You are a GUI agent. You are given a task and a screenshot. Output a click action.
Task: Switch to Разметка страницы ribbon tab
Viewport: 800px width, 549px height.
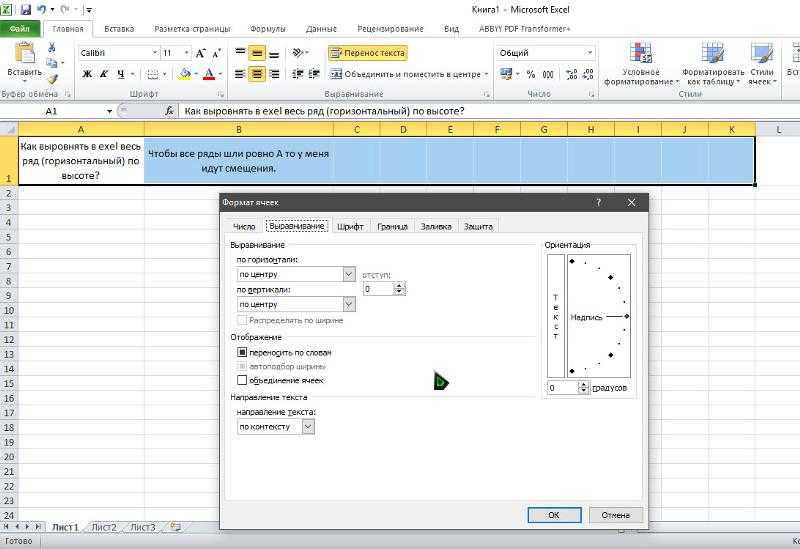point(192,29)
